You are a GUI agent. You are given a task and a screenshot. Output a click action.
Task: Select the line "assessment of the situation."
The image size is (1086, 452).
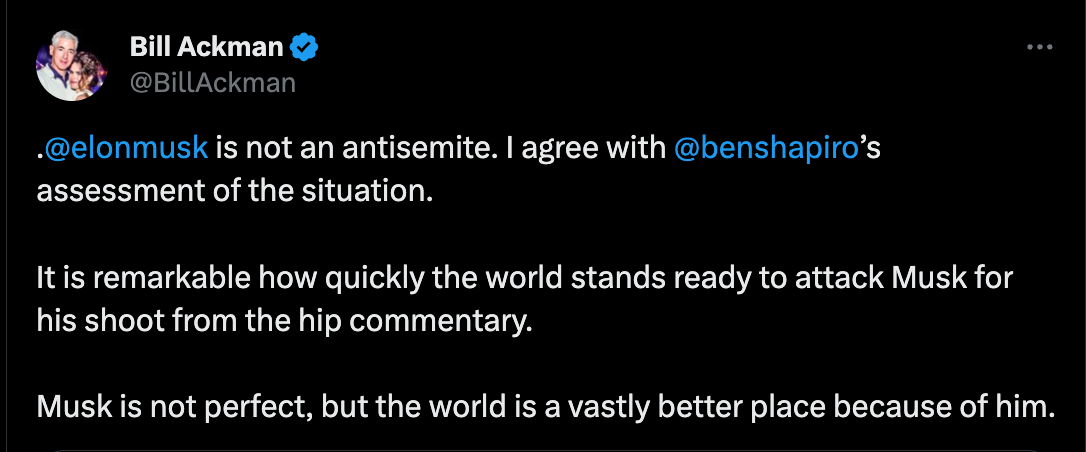point(234,188)
